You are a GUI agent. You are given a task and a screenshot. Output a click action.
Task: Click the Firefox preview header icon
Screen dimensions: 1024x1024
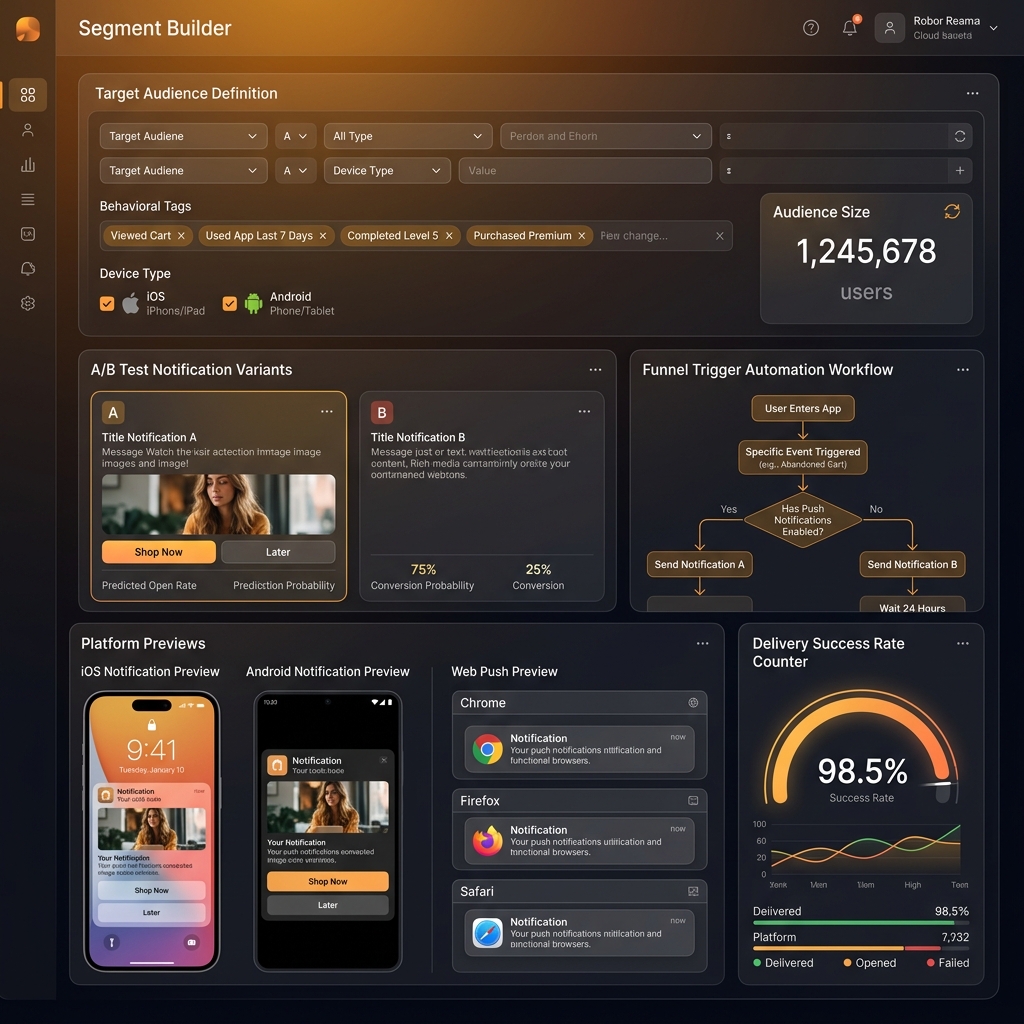[x=693, y=801]
